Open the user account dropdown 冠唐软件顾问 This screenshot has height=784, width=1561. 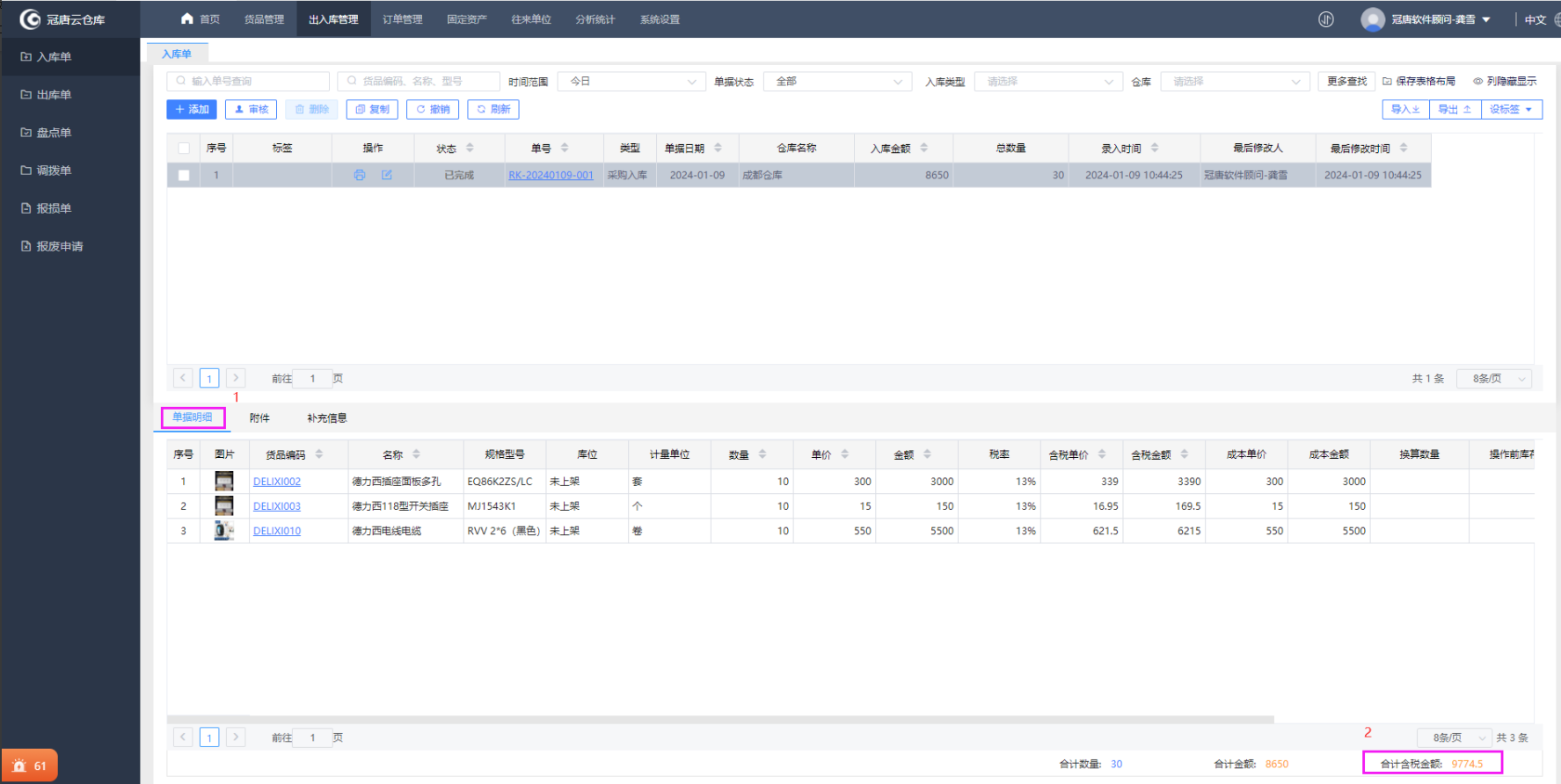[1441, 19]
